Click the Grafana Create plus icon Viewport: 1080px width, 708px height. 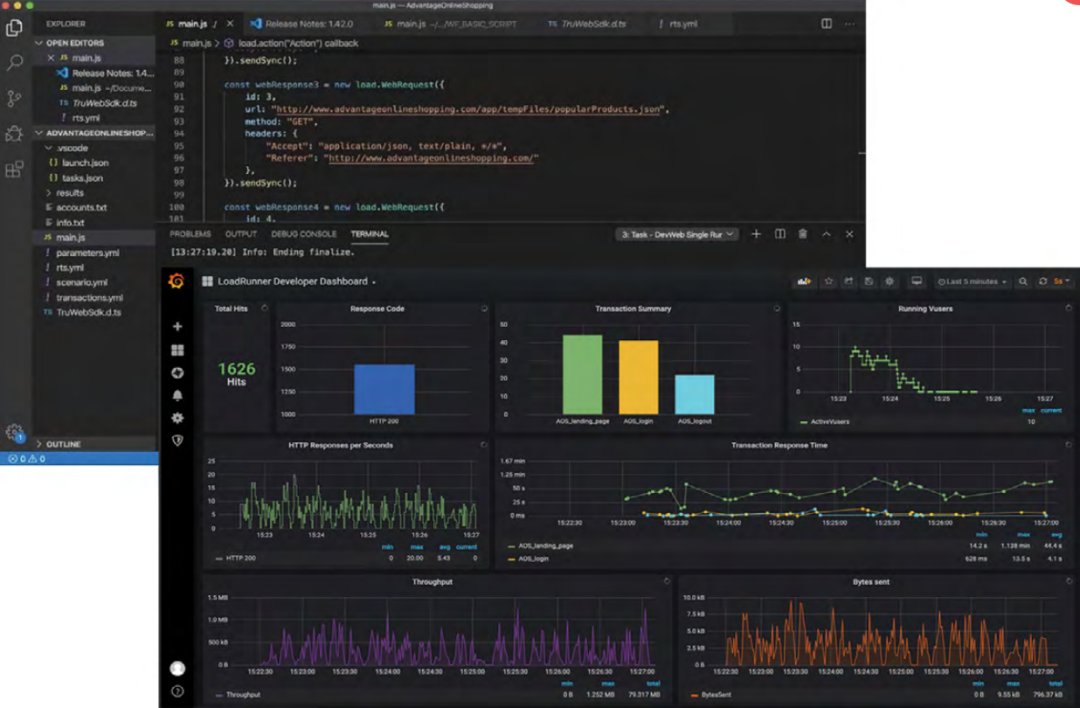point(177,326)
